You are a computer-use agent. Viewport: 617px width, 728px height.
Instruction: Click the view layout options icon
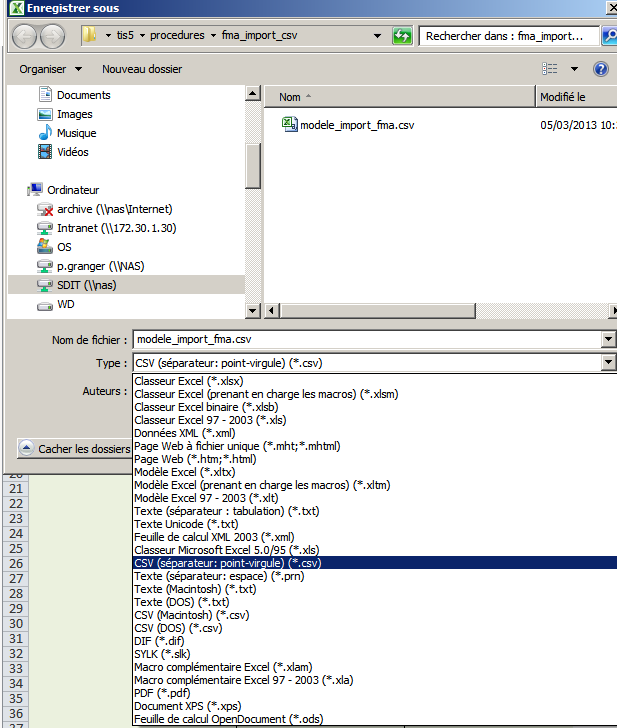550,69
